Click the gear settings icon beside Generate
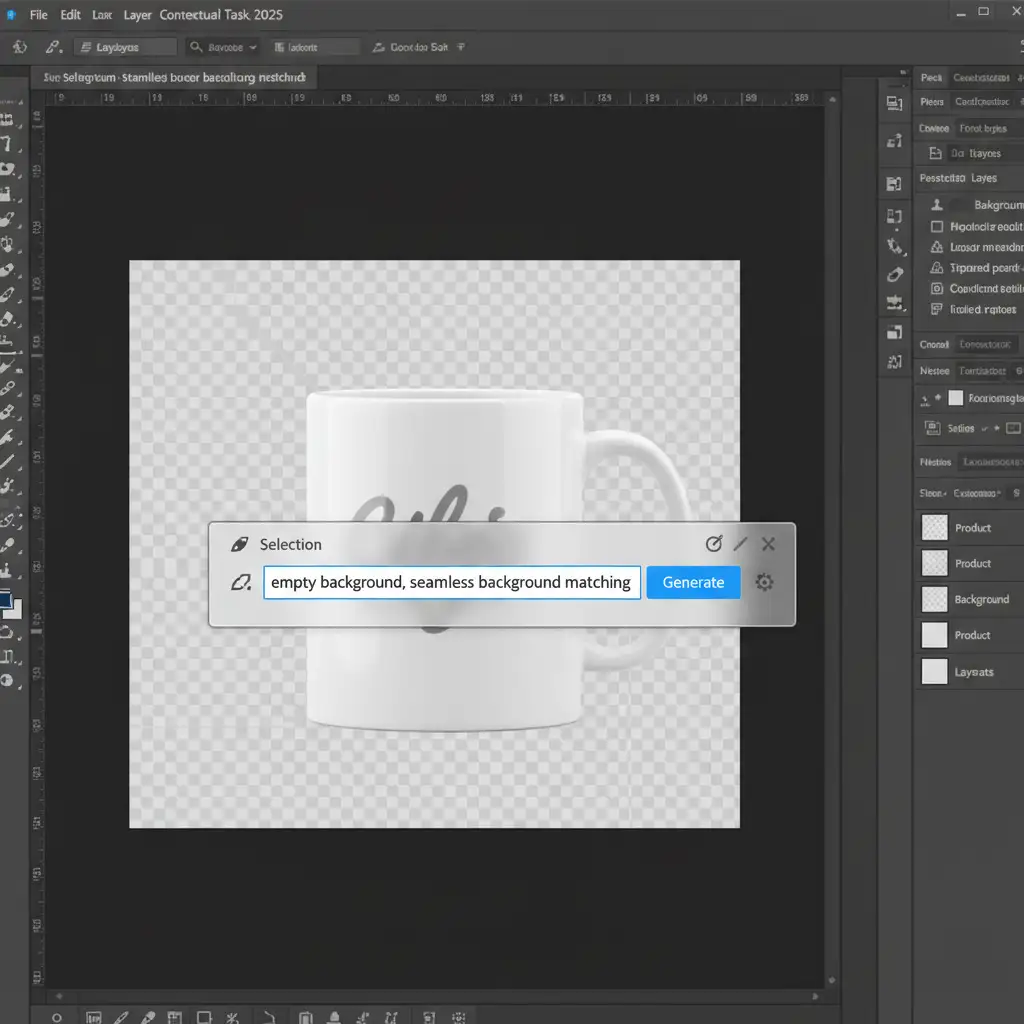Viewport: 1024px width, 1024px height. (x=764, y=582)
